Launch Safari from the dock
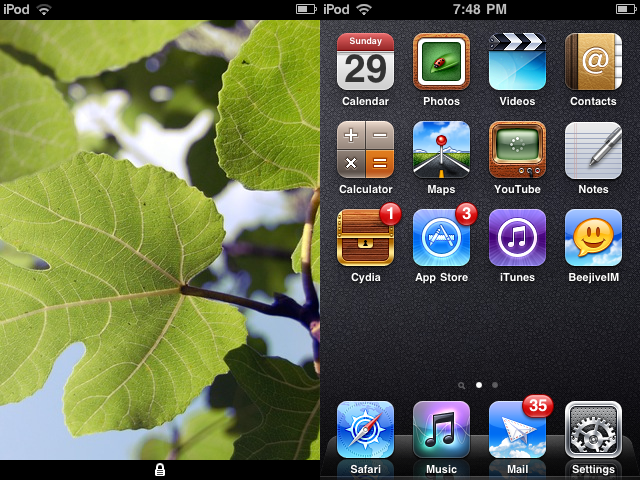The height and width of the screenshot is (480, 640). [365, 429]
